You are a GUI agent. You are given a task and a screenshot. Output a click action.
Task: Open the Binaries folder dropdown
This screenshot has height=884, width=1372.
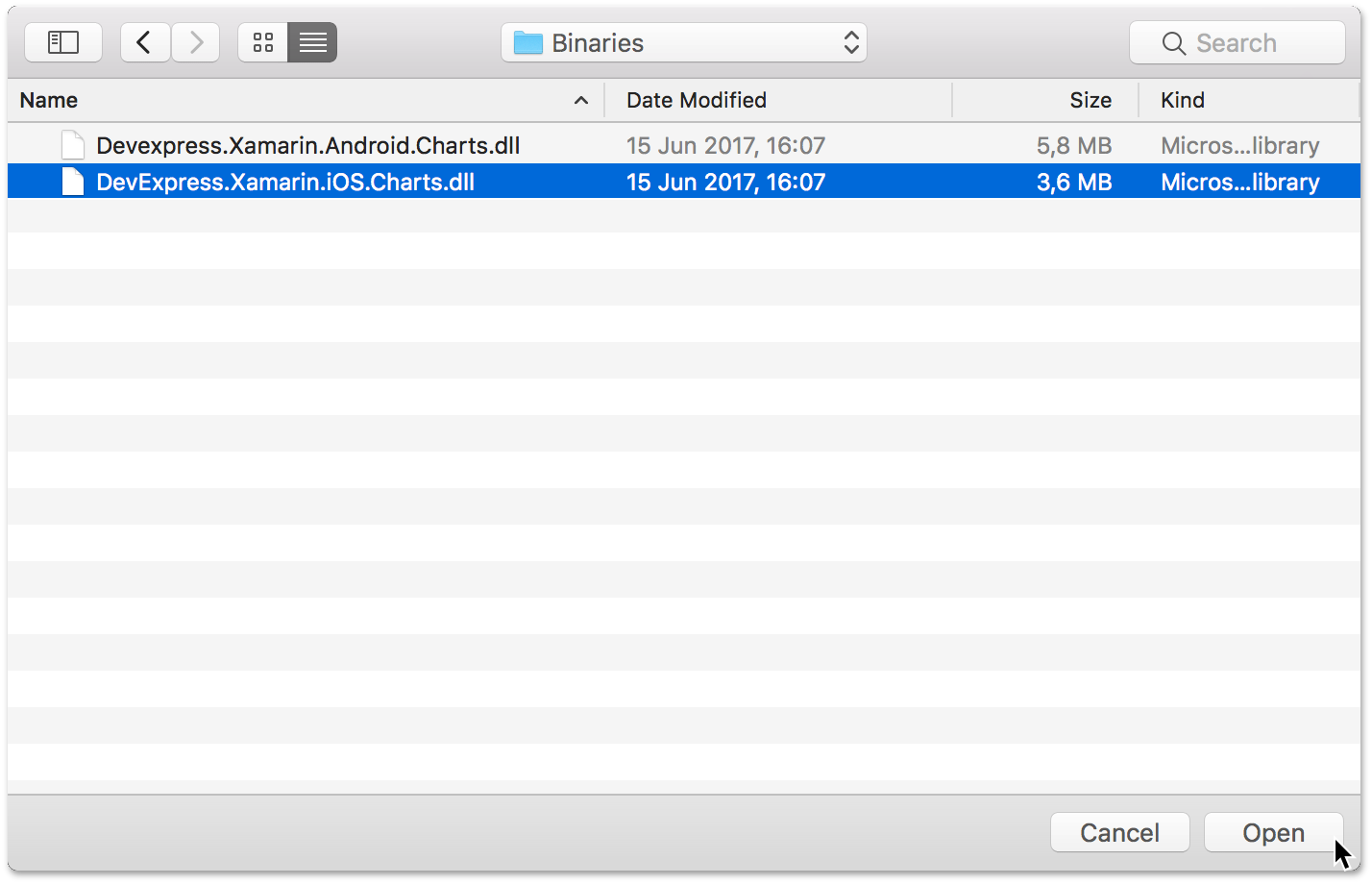coord(684,42)
